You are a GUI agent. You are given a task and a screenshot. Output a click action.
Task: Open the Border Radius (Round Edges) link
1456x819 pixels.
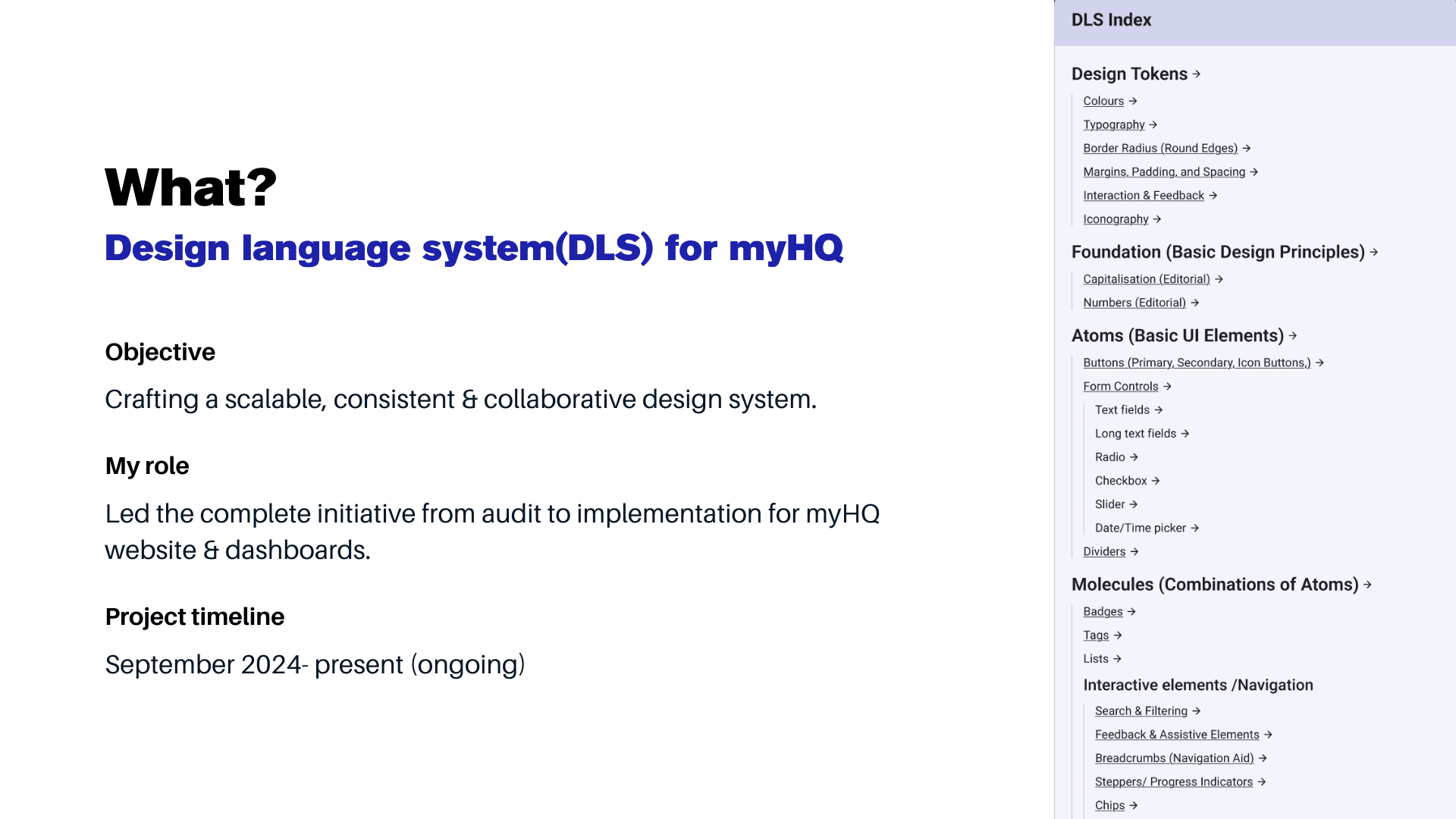pos(1159,148)
